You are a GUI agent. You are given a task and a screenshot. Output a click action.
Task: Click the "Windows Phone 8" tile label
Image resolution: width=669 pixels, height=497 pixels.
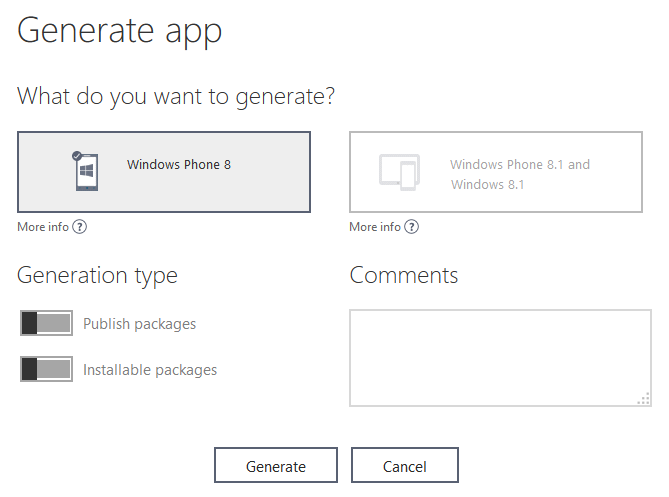click(179, 164)
